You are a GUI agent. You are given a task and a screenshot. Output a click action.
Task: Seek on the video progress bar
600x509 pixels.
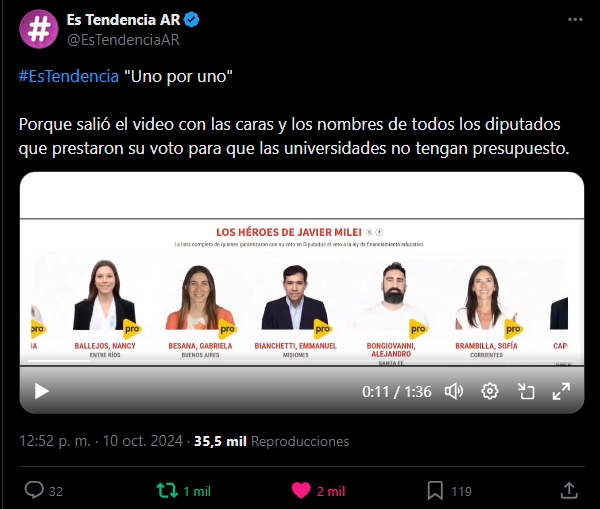[302, 361]
